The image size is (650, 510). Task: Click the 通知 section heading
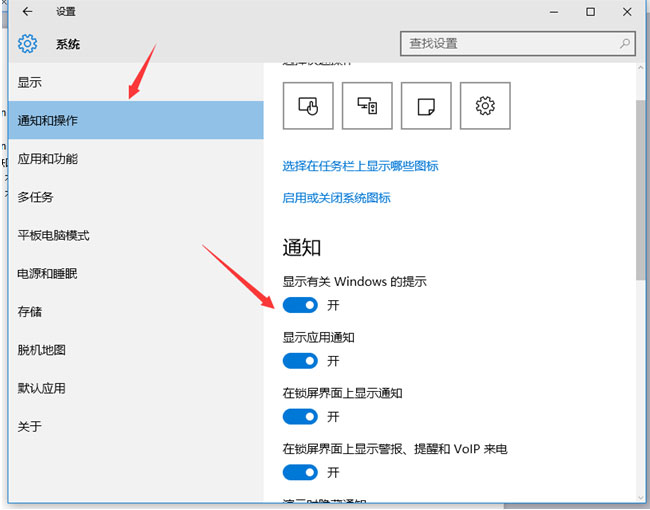pyautogui.click(x=302, y=248)
